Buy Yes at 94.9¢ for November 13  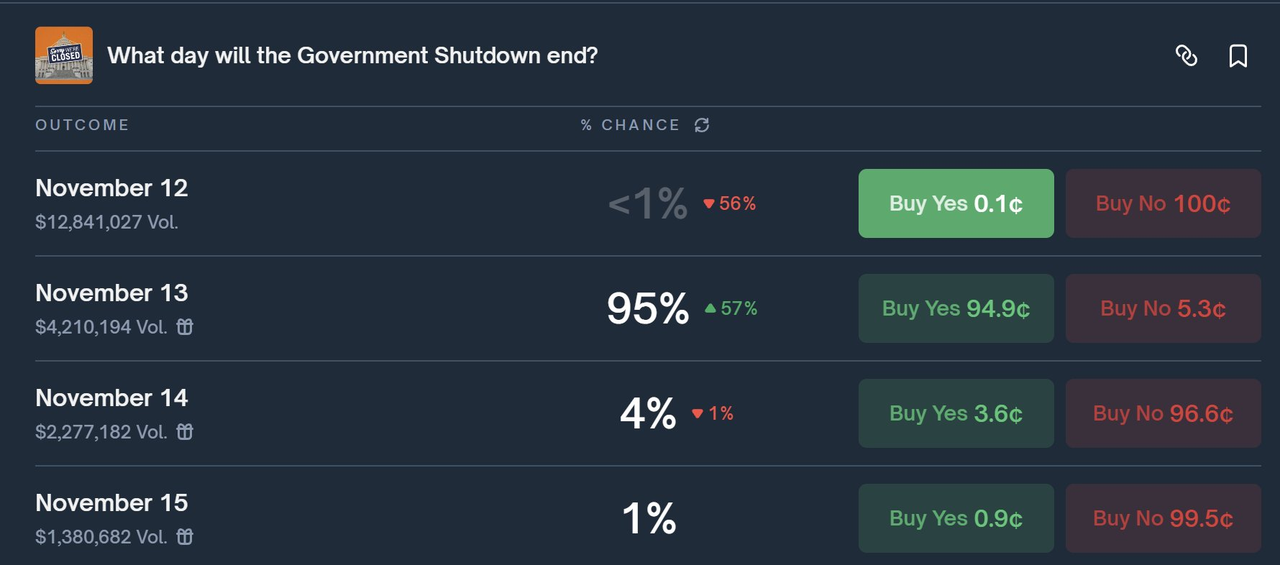pyautogui.click(x=956, y=309)
